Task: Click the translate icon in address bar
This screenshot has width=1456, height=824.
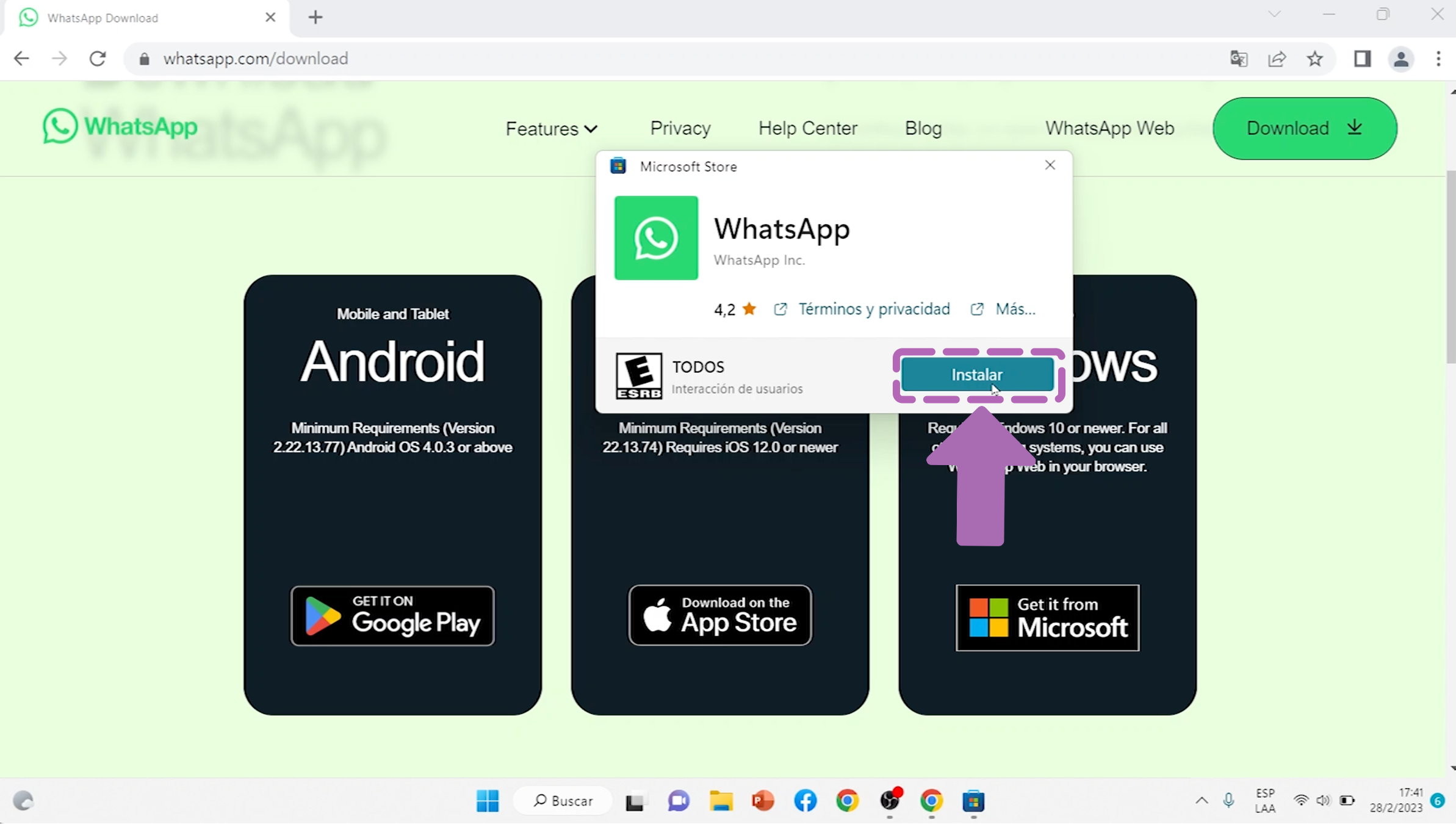Action: coord(1239,59)
